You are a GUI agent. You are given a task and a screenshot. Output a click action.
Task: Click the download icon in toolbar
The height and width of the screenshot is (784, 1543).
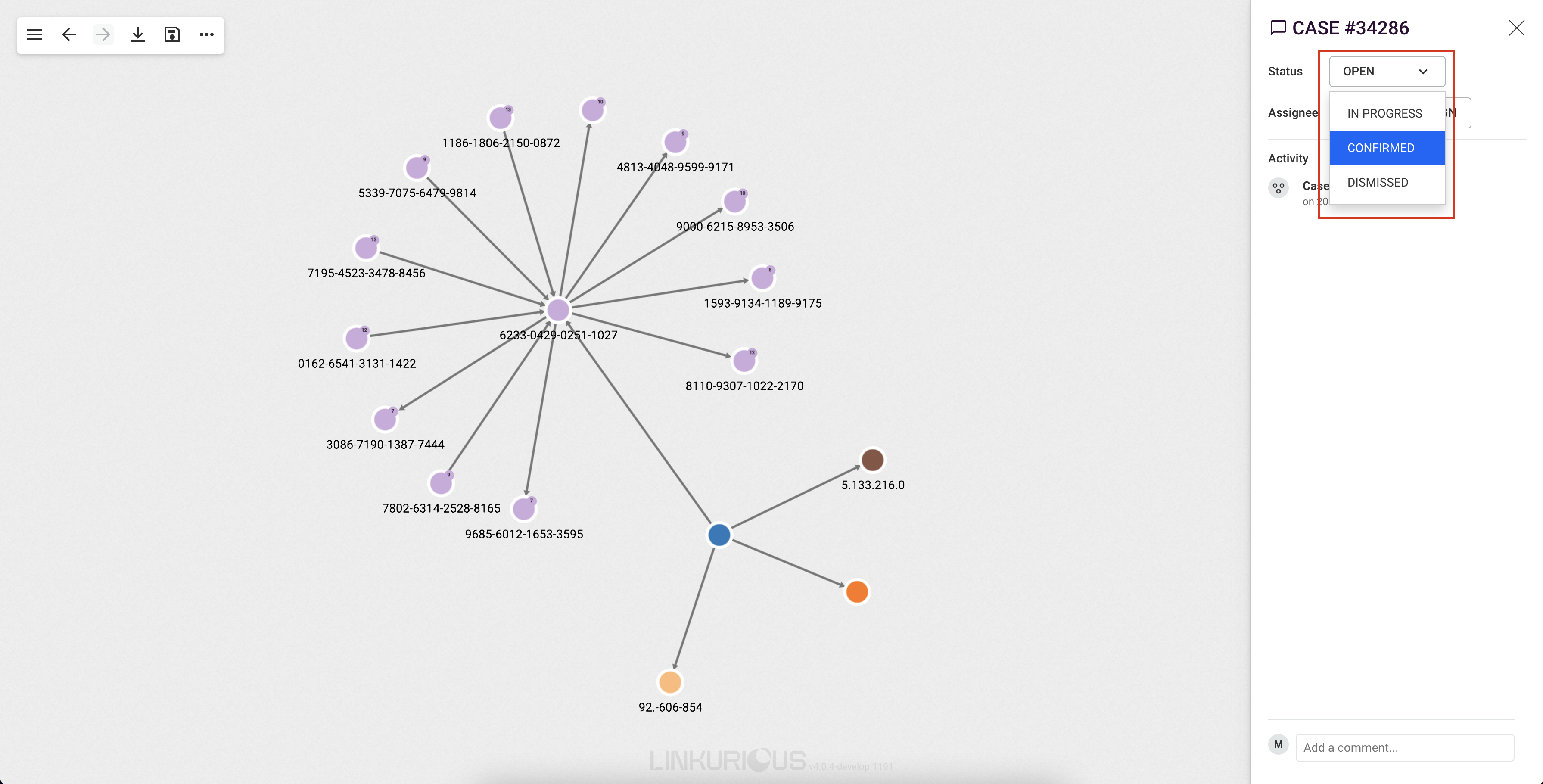point(138,34)
